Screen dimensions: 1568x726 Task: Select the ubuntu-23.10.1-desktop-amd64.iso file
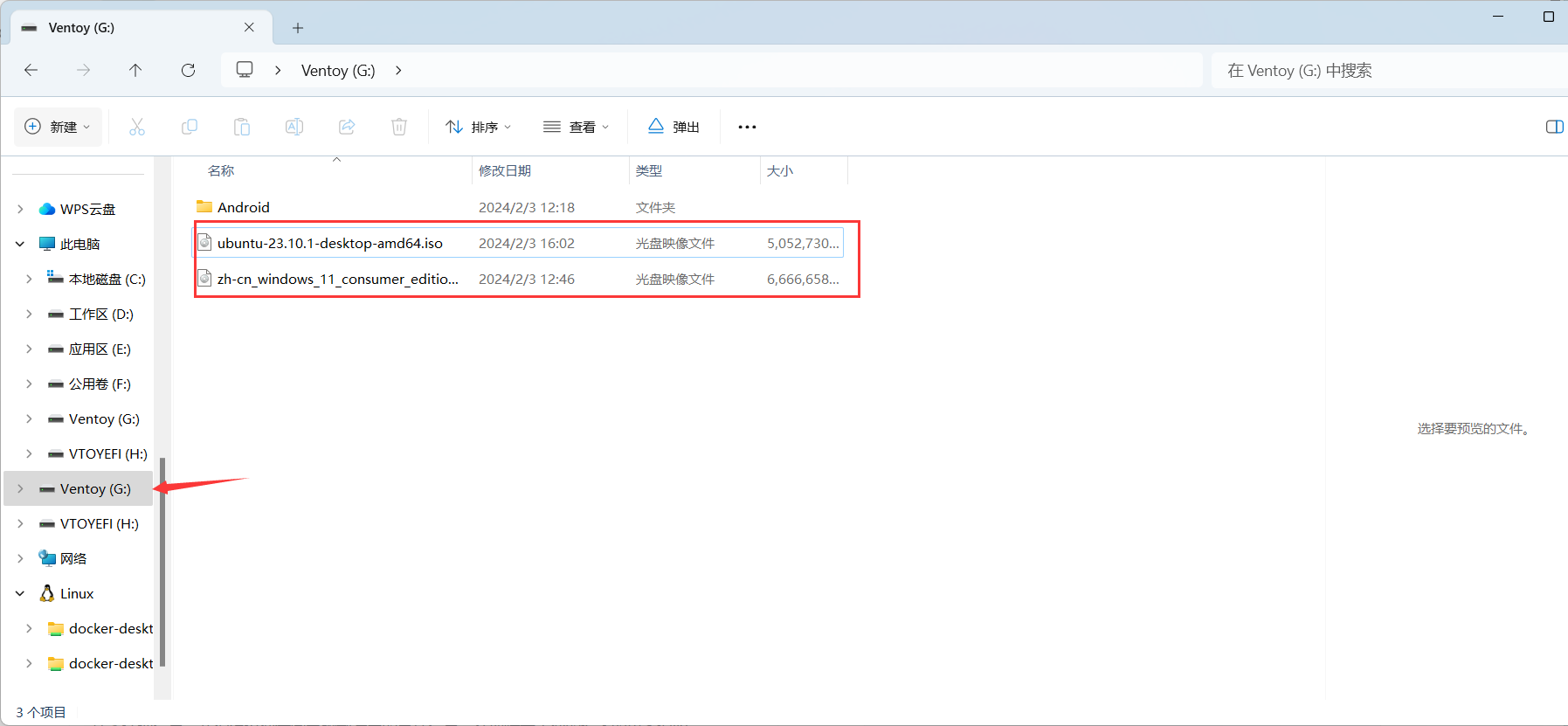pos(329,243)
